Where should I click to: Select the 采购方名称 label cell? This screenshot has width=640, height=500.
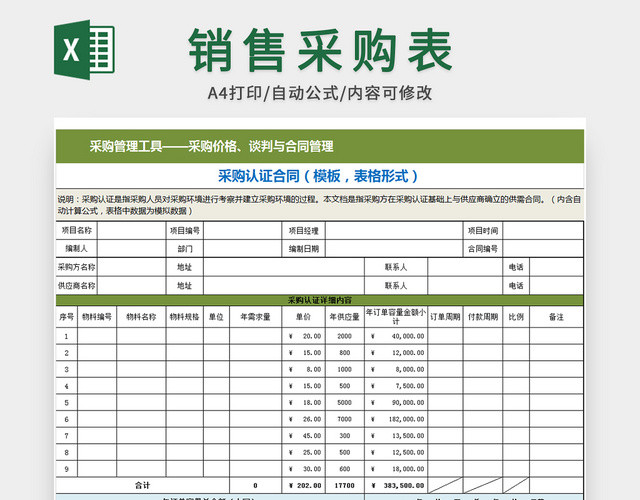tap(77, 267)
